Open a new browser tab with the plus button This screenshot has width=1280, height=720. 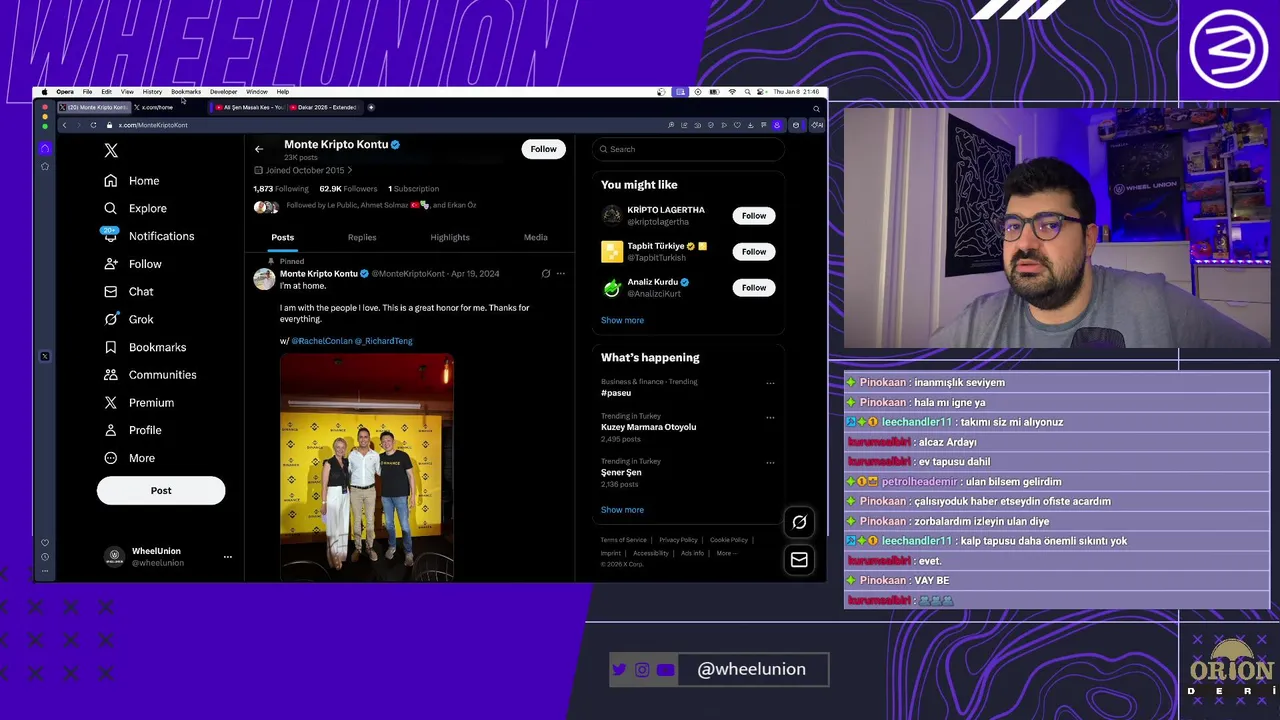371,107
